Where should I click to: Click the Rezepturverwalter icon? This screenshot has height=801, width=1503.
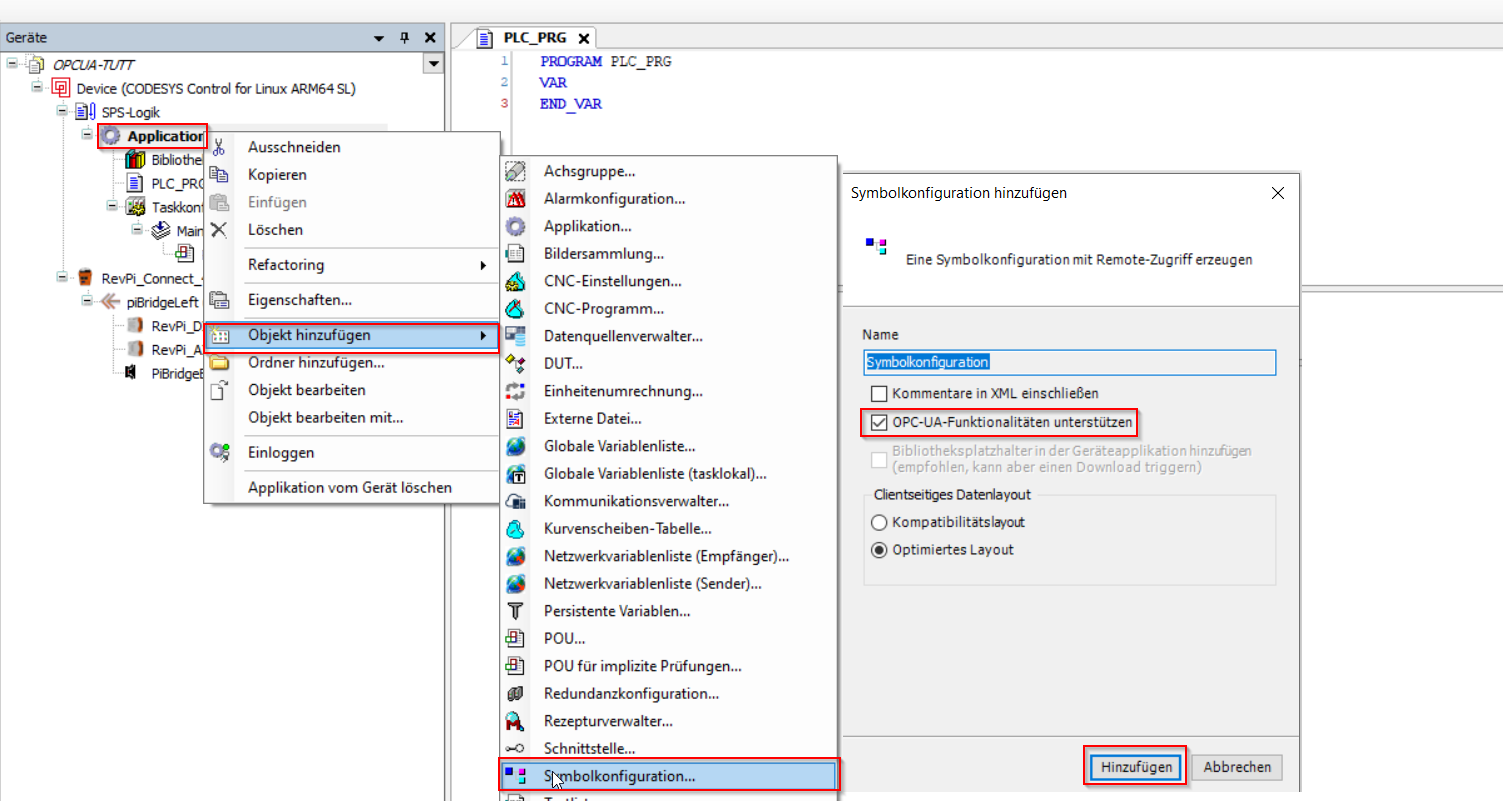(516, 720)
